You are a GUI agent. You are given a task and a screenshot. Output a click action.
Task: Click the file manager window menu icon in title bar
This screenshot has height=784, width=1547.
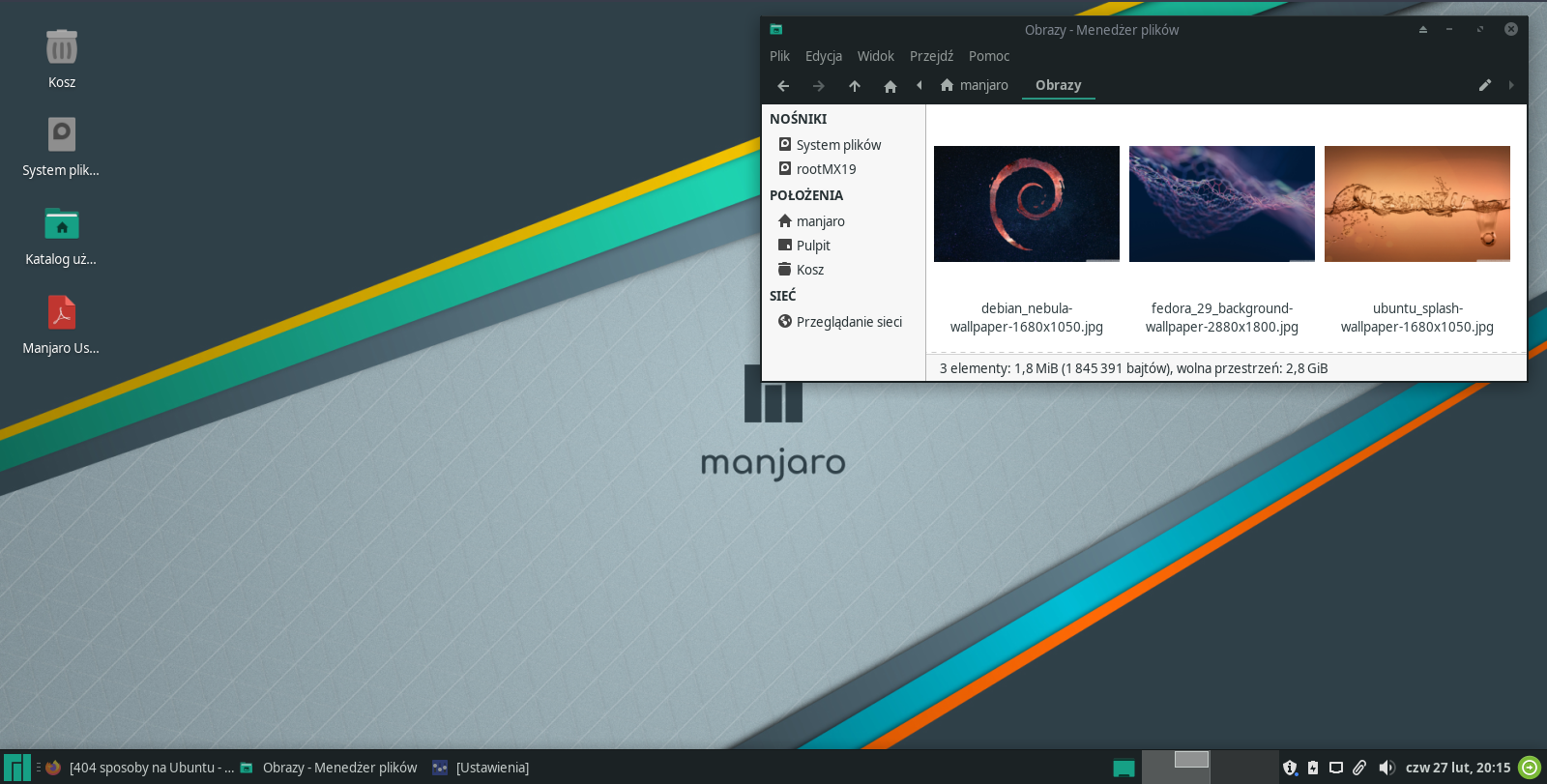(776, 30)
